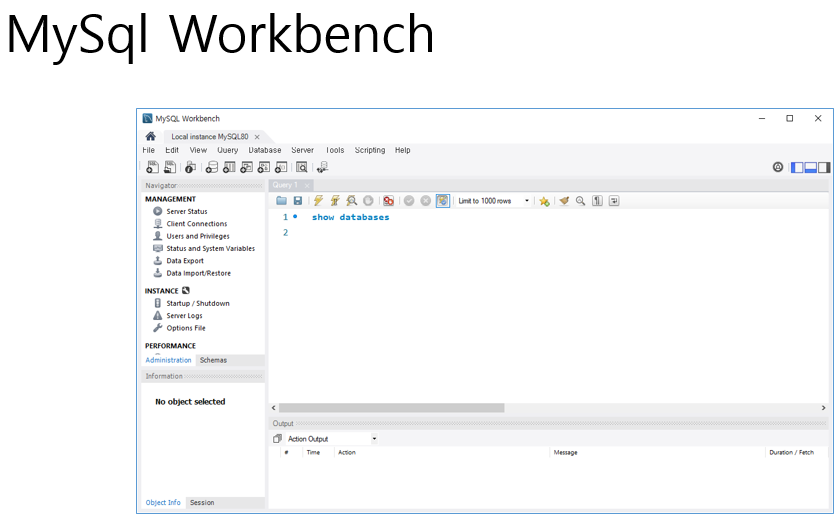Open the Server menu
Image resolution: width=838 pixels, height=517 pixels.
[302, 150]
